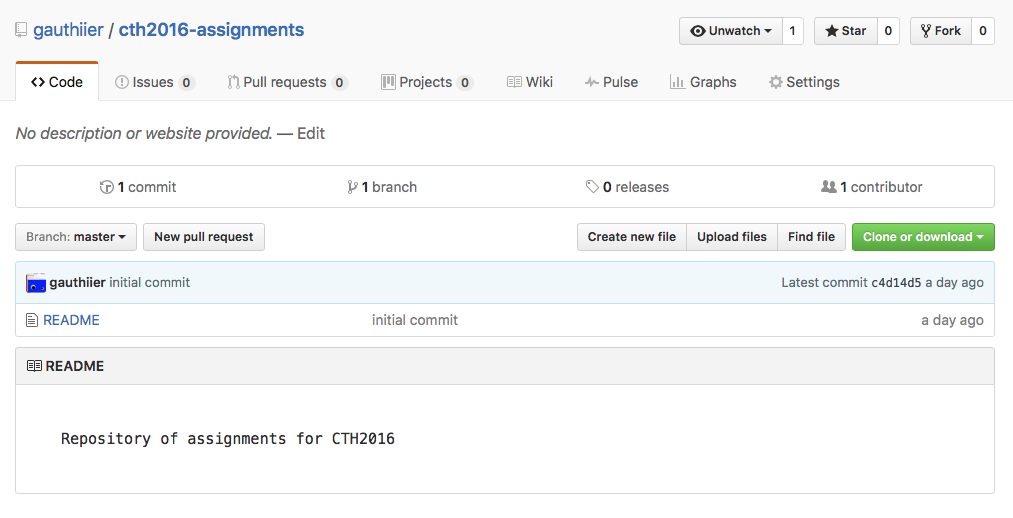The width and height of the screenshot is (1013, 518).
Task: Fork the cth2016-assignments repository
Action: 940,31
